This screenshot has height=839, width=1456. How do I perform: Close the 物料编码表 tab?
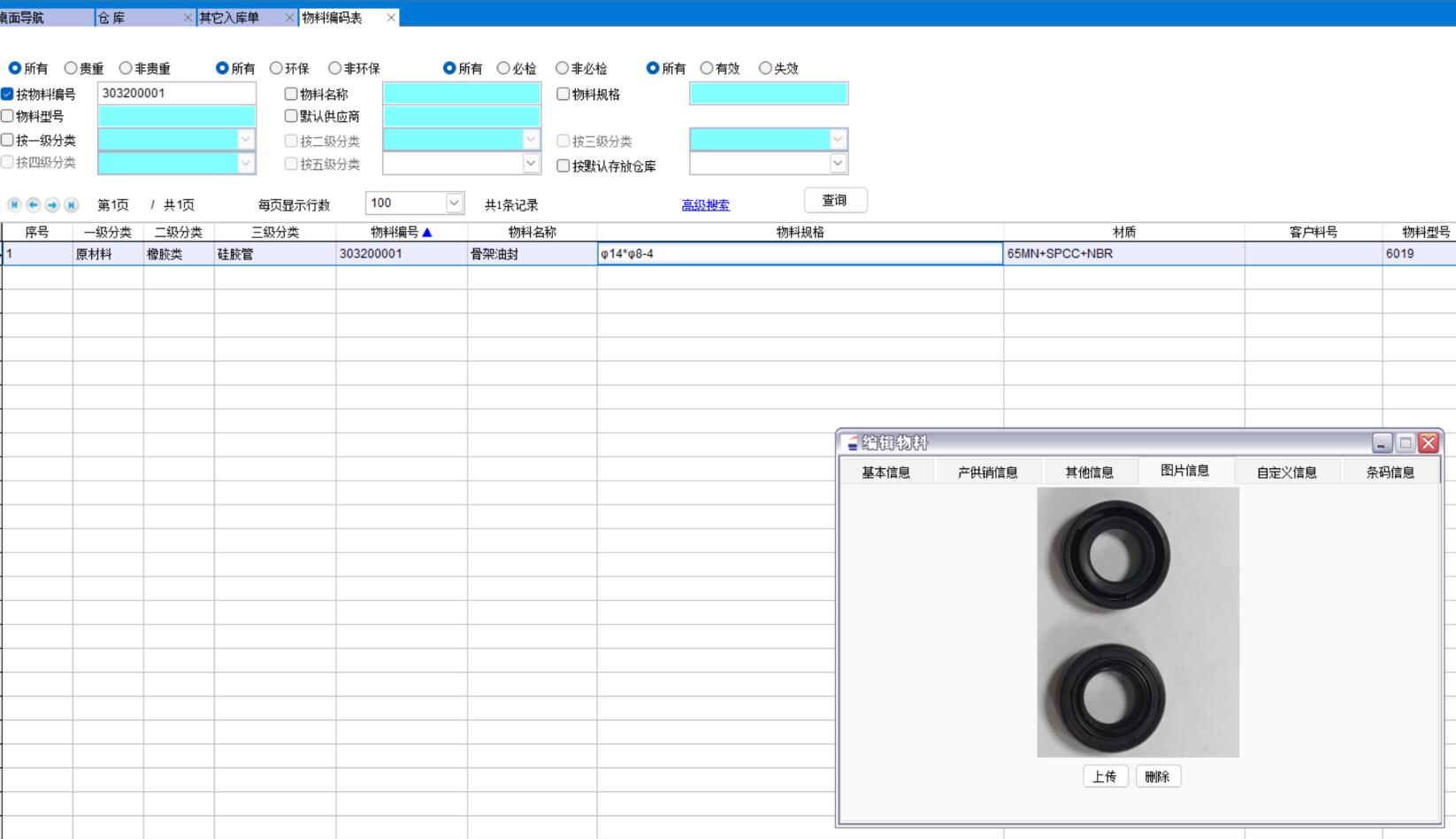[391, 18]
